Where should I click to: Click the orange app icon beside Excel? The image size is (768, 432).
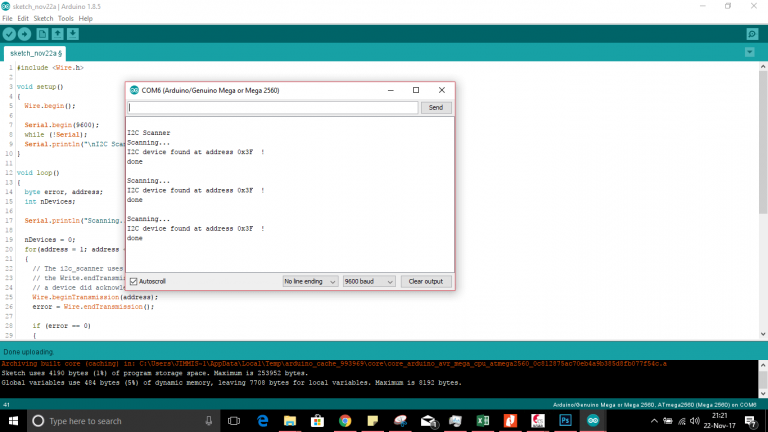click(x=510, y=421)
